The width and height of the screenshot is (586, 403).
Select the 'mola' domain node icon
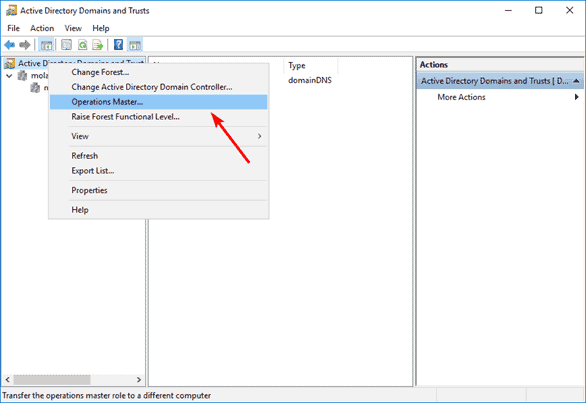click(23, 76)
